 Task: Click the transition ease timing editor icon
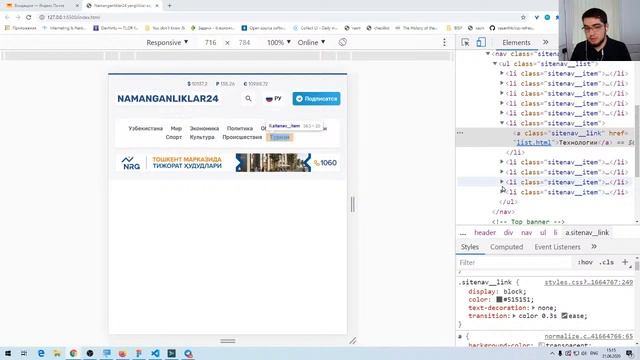click(x=564, y=316)
